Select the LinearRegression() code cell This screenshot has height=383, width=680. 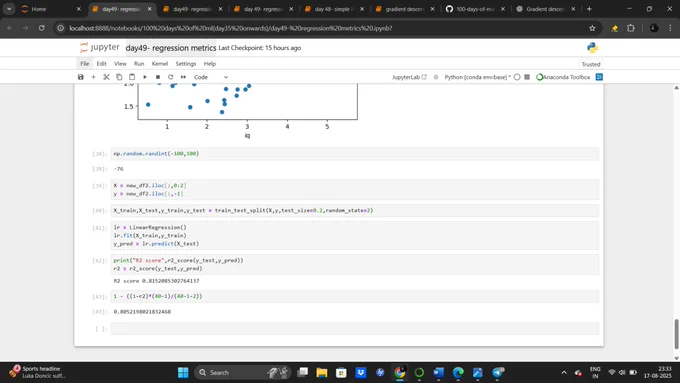(x=355, y=236)
